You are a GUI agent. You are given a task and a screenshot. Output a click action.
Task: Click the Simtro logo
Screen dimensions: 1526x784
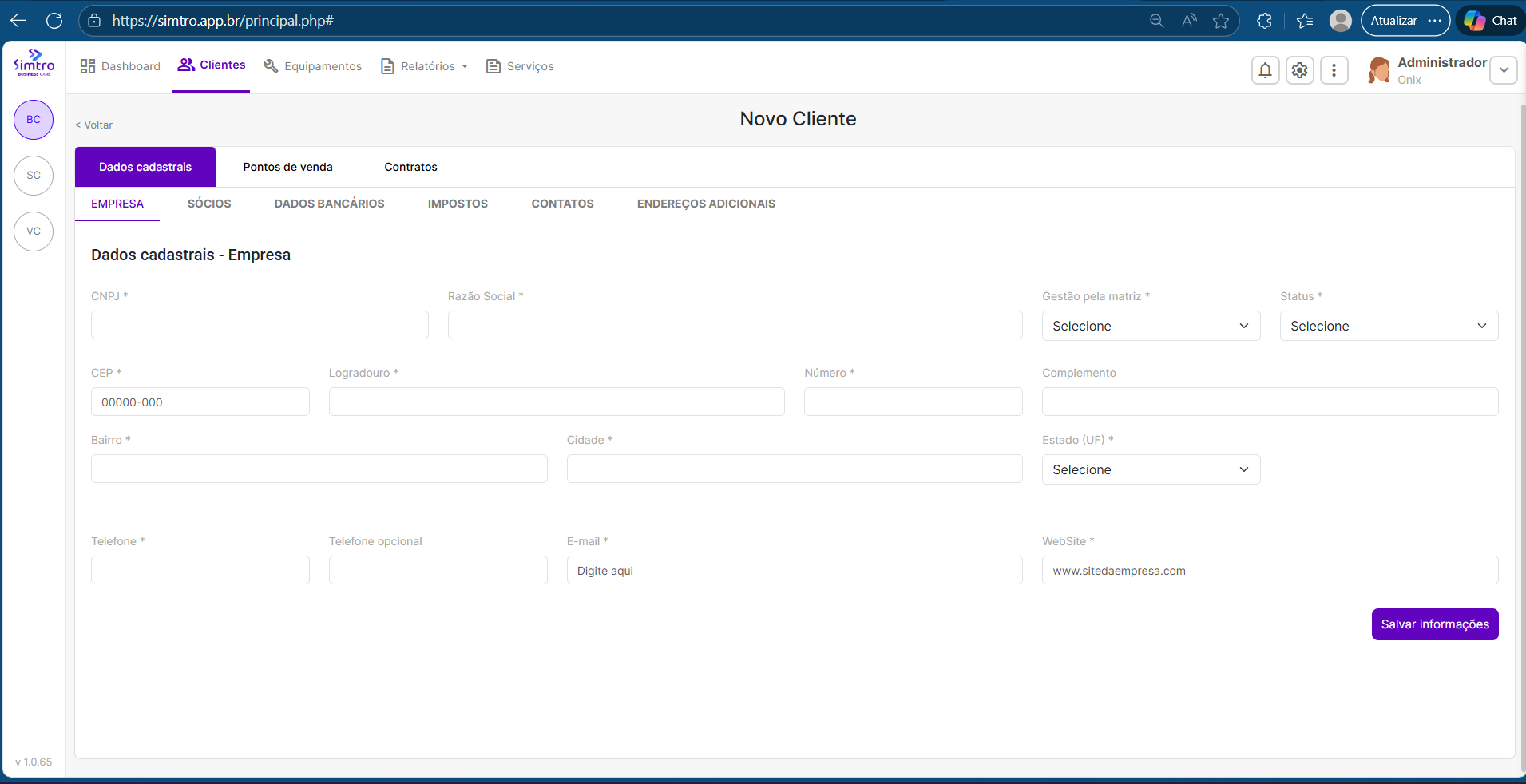pyautogui.click(x=34, y=64)
